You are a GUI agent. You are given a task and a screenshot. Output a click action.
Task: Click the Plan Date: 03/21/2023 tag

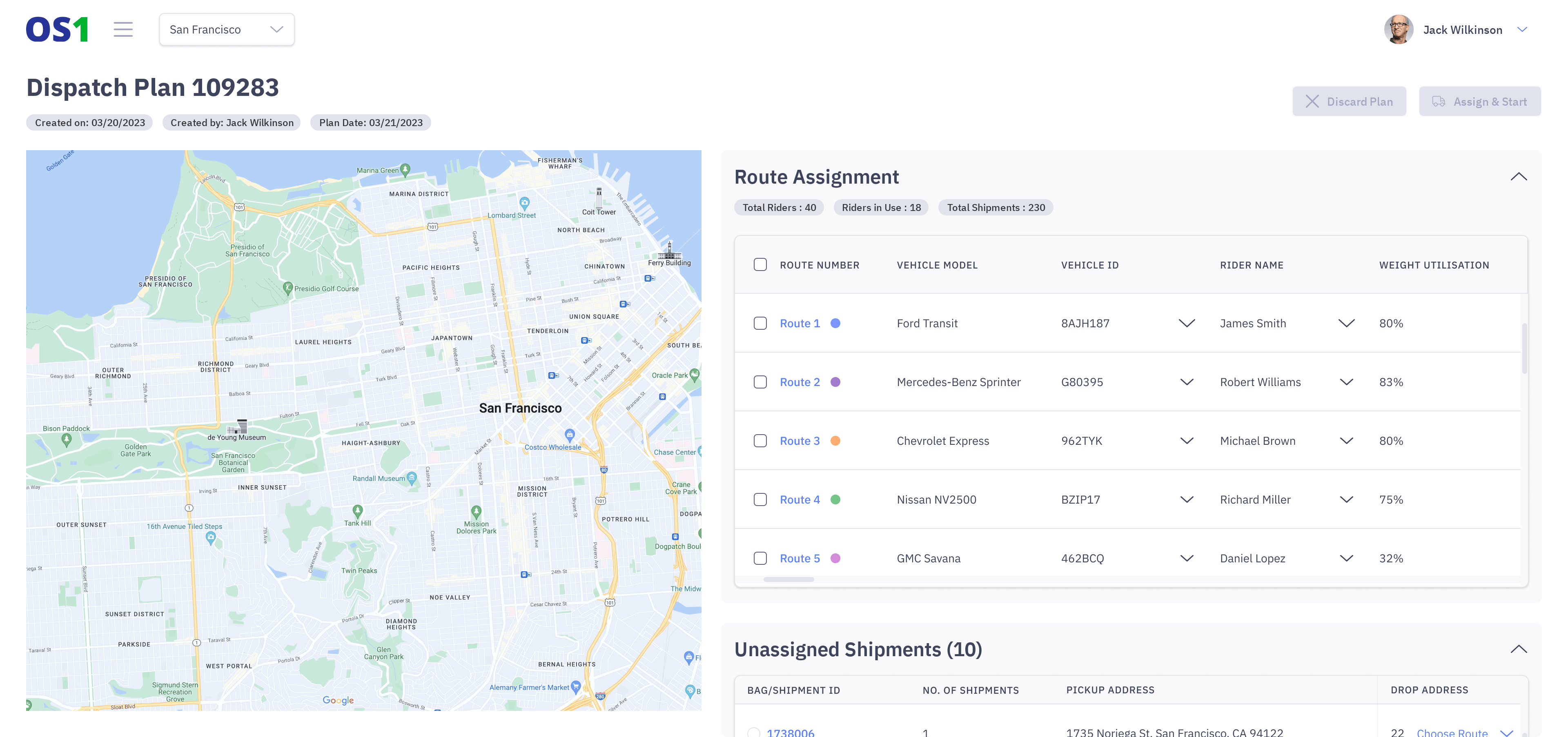coord(370,123)
